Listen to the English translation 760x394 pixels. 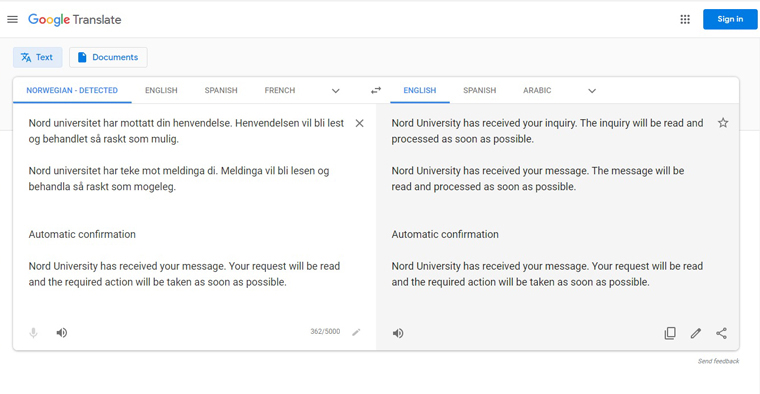tap(398, 333)
